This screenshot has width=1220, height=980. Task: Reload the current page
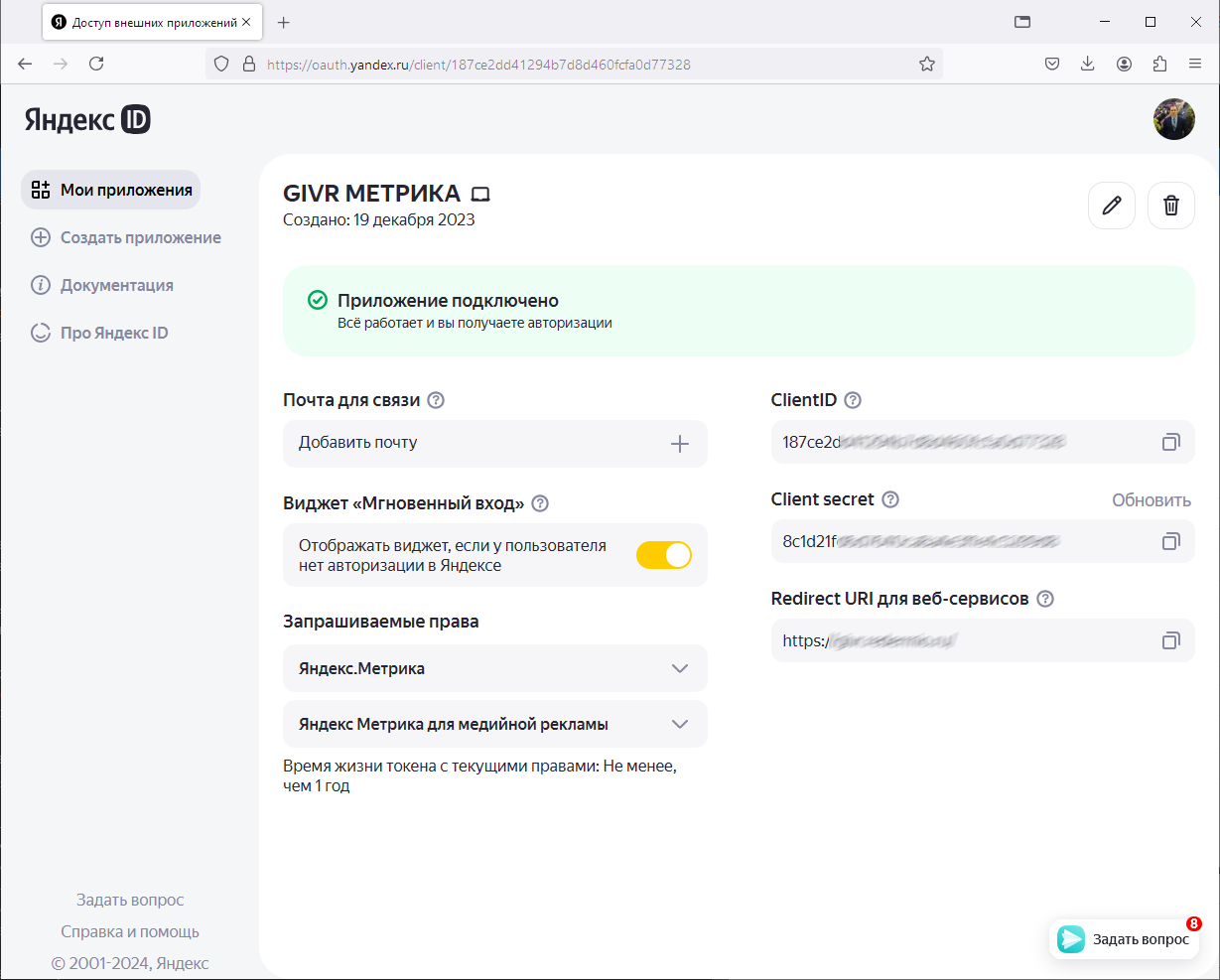click(x=96, y=64)
